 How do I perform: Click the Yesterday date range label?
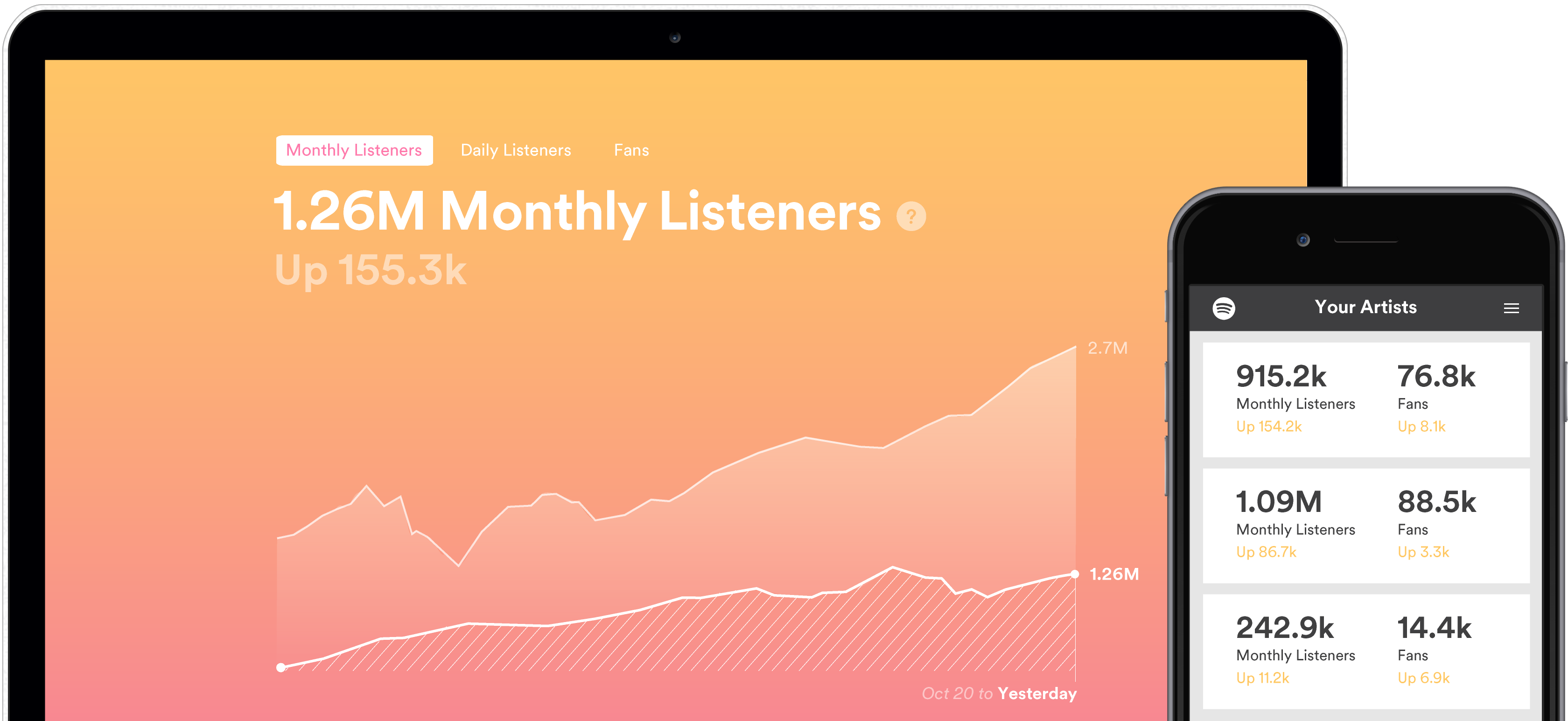coord(1037,693)
